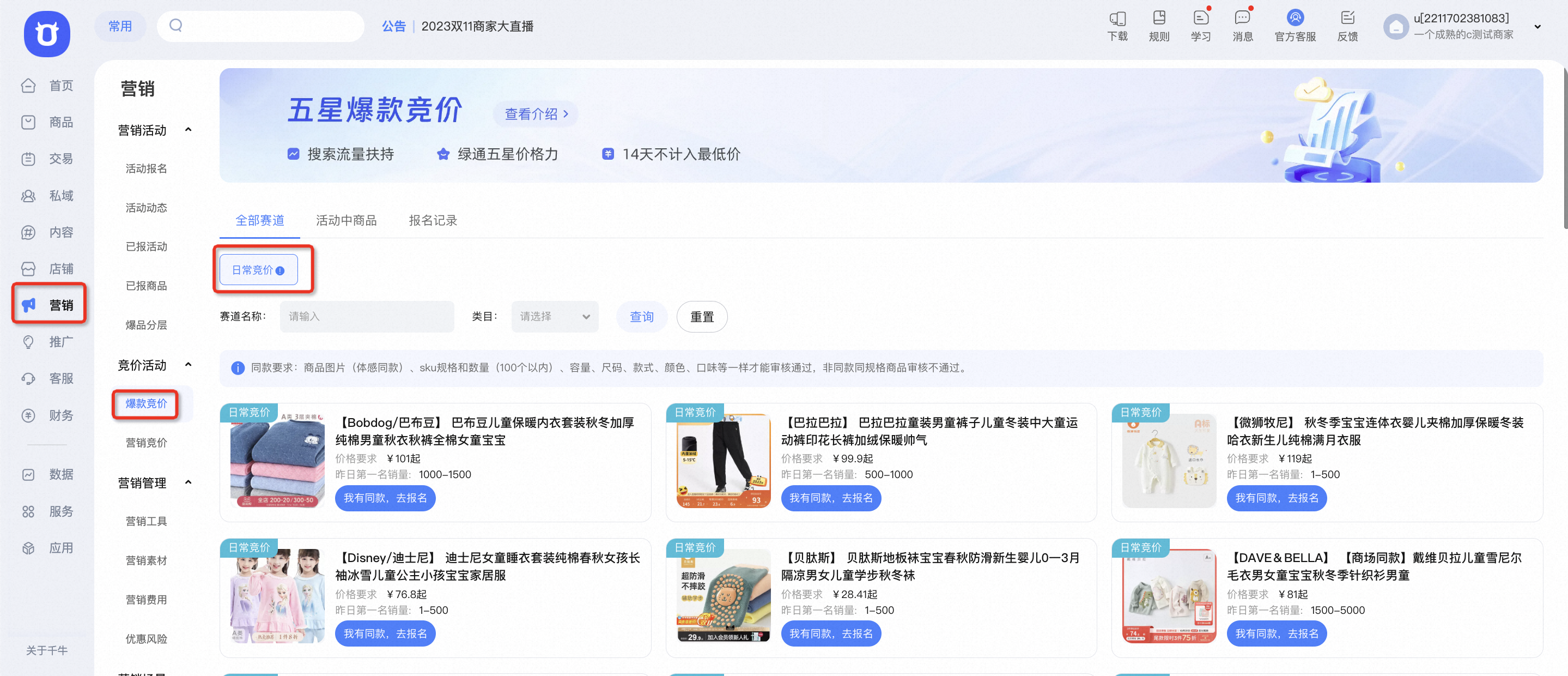
Task: Open the 类目 category dropdown
Action: (x=555, y=317)
